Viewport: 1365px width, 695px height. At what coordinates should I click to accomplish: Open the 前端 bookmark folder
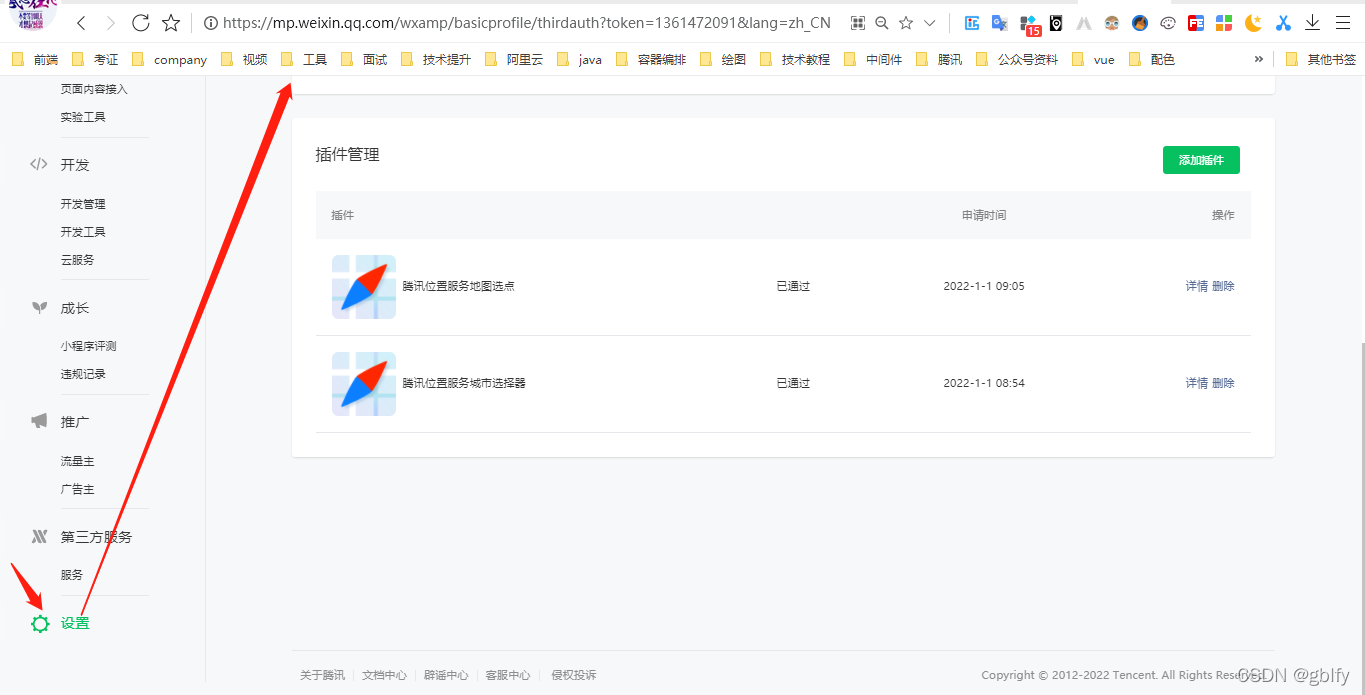[35, 59]
